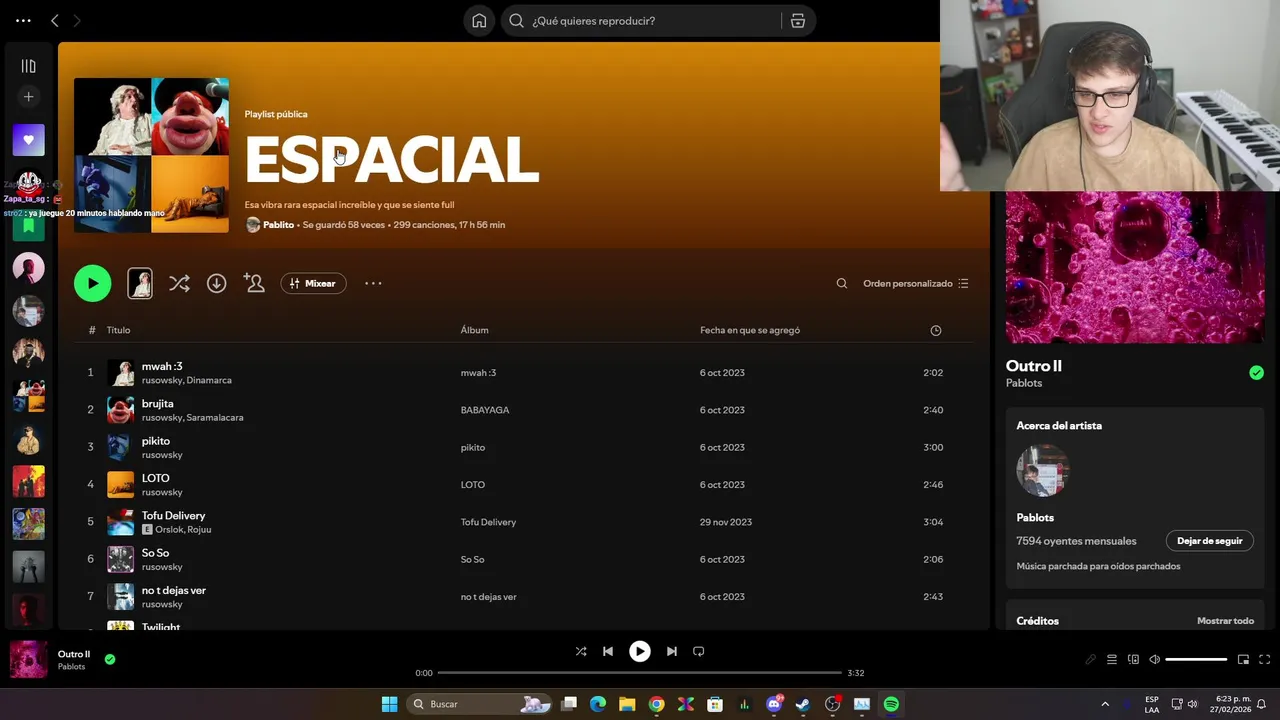
Task: Open now-playing Outro II album thumbnail
Action: [x=28, y=660]
